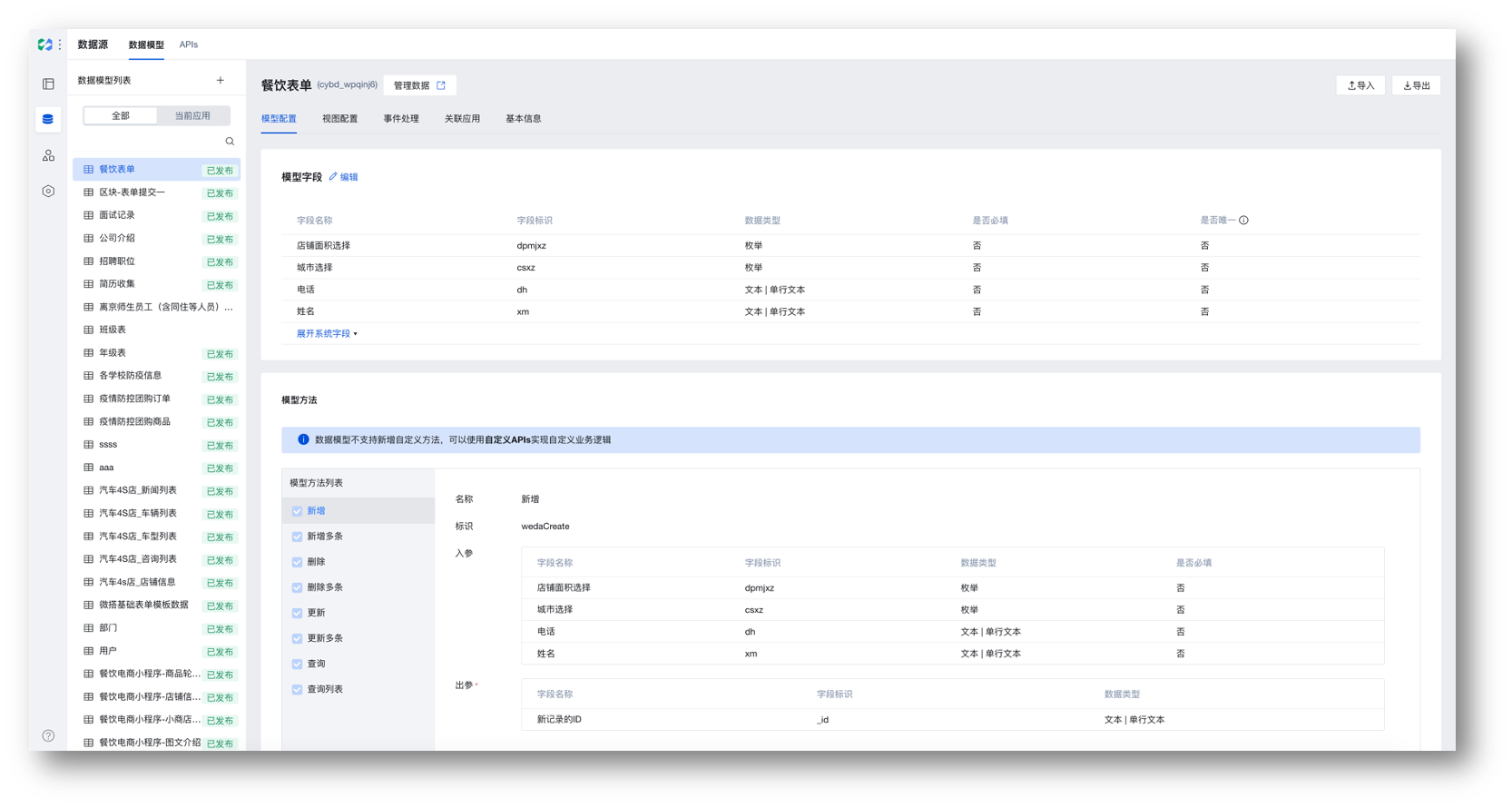Click the info icon next to 是否唯一
The height and width of the screenshot is (808, 1512).
click(1243, 221)
